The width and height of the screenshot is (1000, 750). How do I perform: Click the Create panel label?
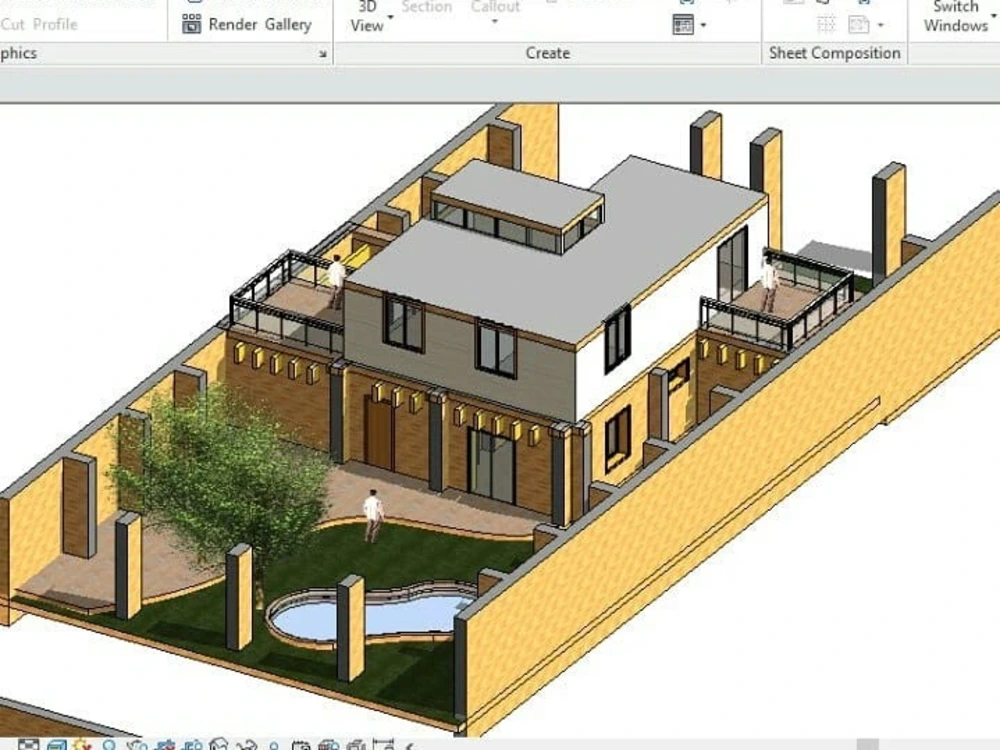pos(548,53)
